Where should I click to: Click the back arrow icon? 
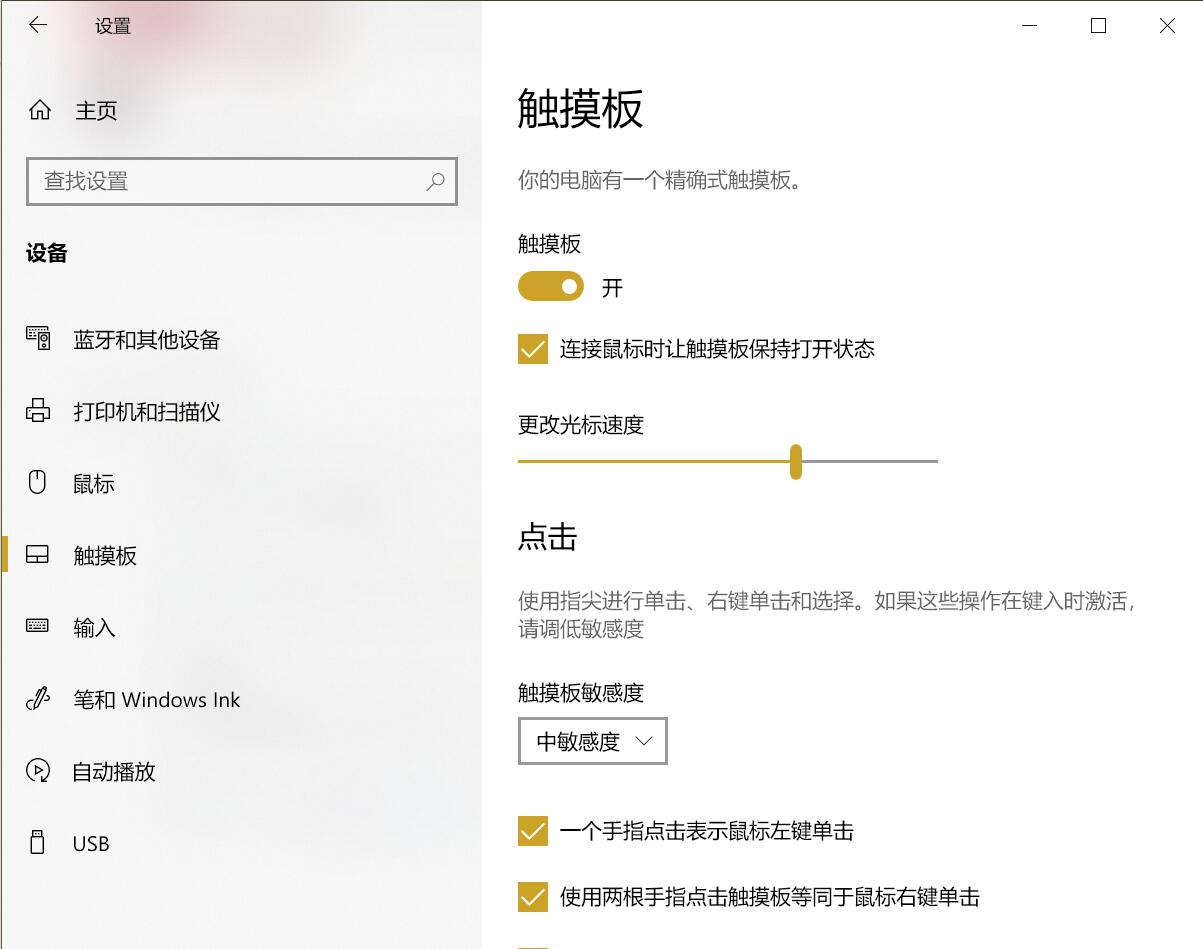(38, 26)
